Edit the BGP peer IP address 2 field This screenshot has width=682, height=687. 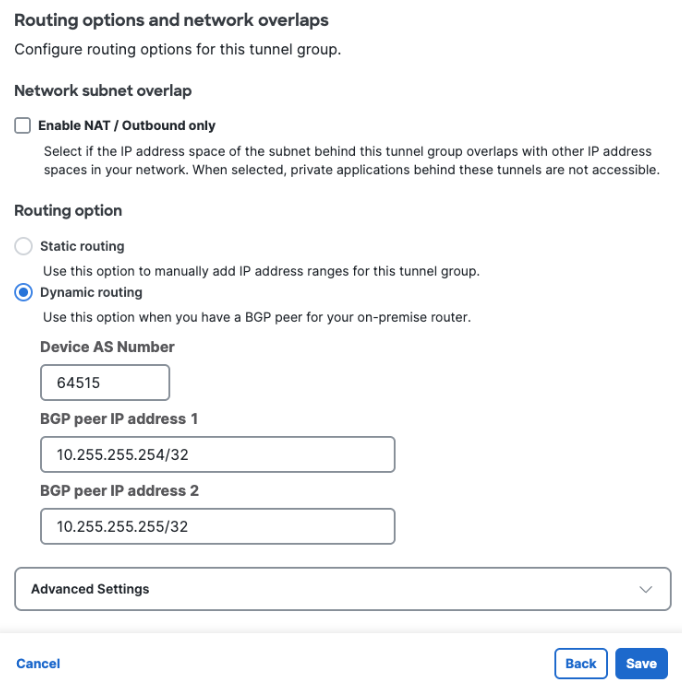(x=218, y=526)
